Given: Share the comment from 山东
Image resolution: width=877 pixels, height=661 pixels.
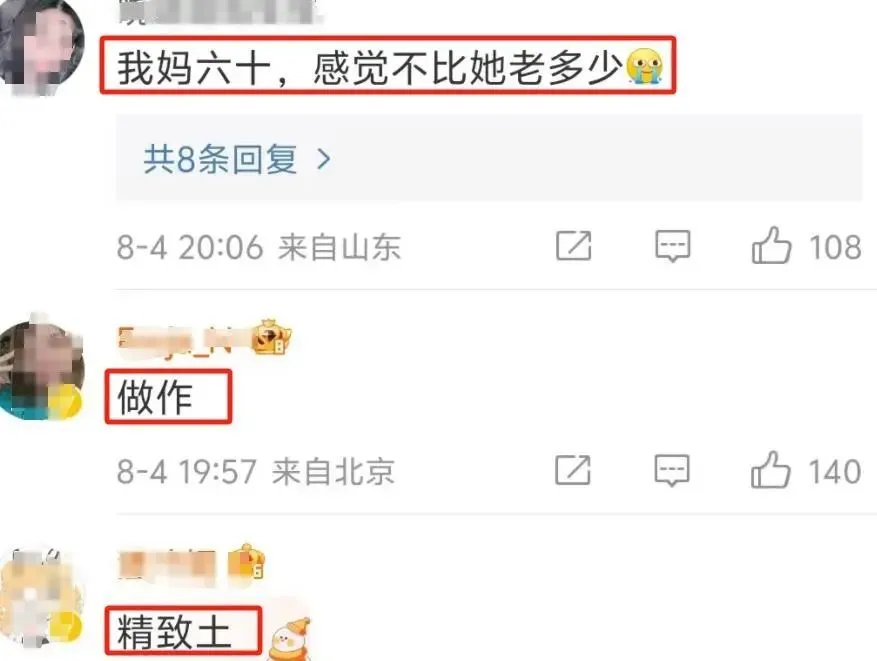Looking at the screenshot, I should pos(573,245).
